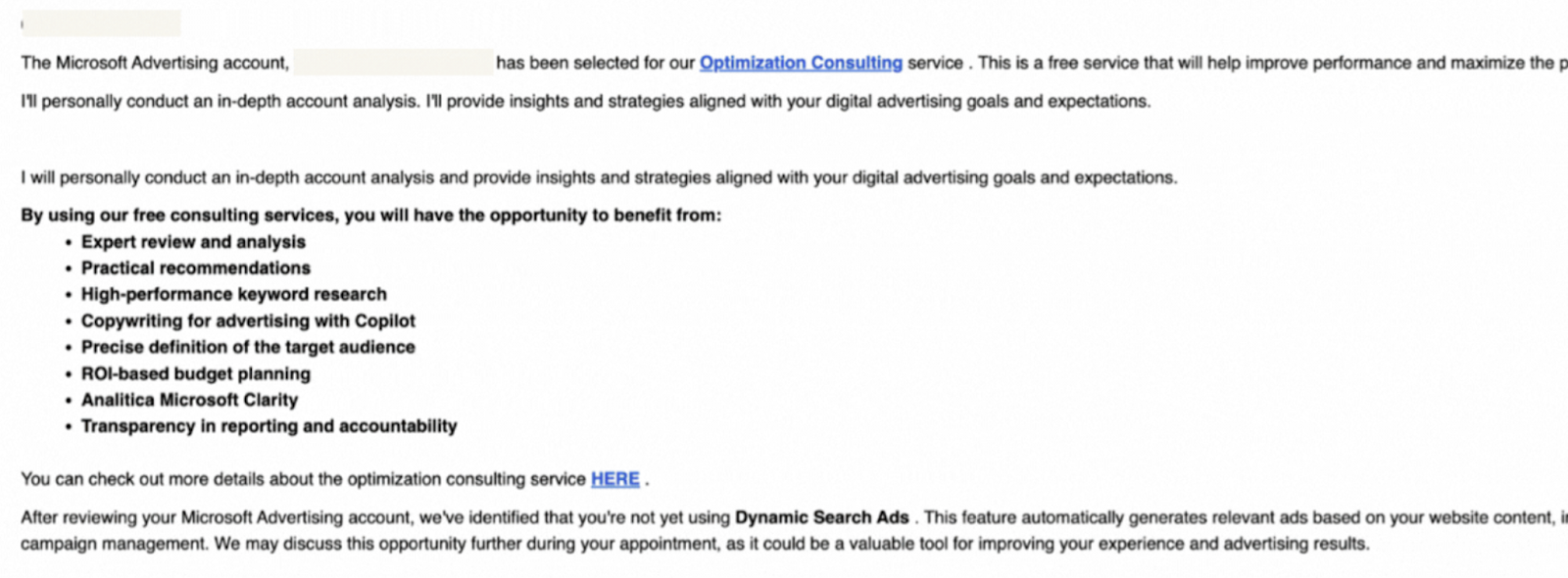Select the High-performance keyword research bullet

point(234,294)
